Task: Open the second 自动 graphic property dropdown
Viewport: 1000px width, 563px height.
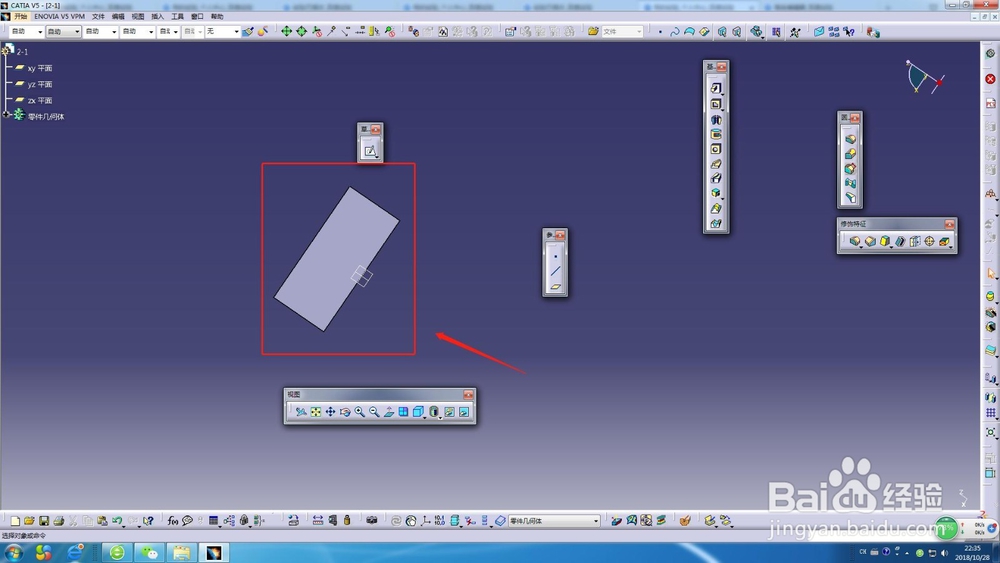Action: click(63, 31)
